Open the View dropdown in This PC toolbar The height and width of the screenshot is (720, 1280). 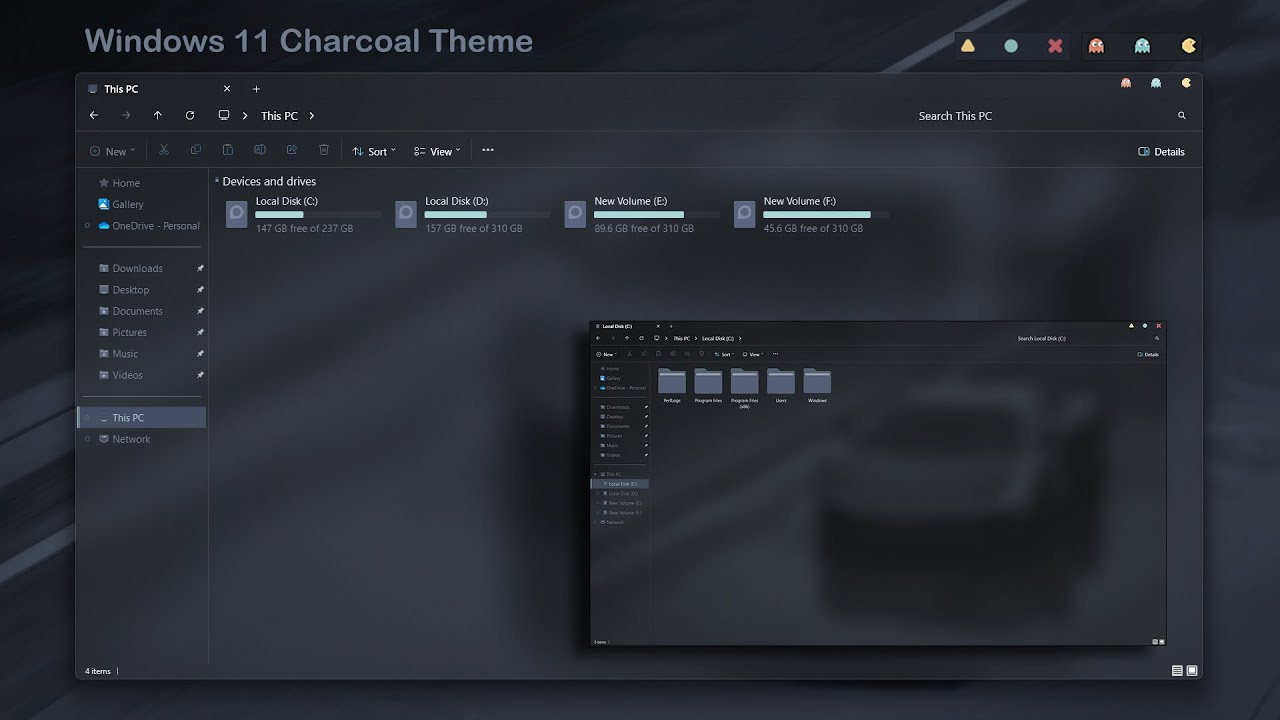point(437,152)
